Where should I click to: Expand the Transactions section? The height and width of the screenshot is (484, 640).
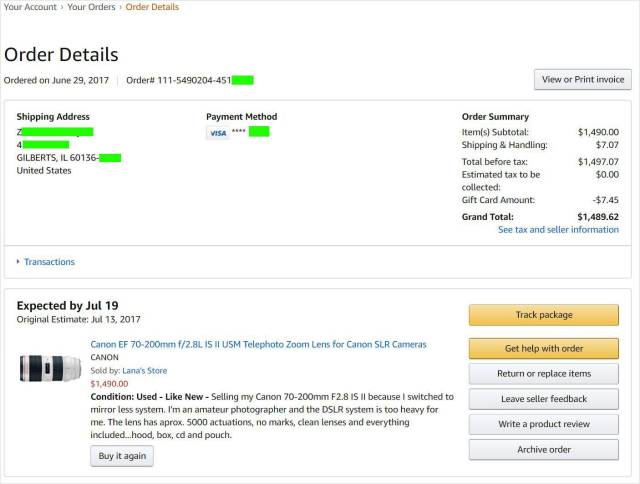tap(49, 262)
